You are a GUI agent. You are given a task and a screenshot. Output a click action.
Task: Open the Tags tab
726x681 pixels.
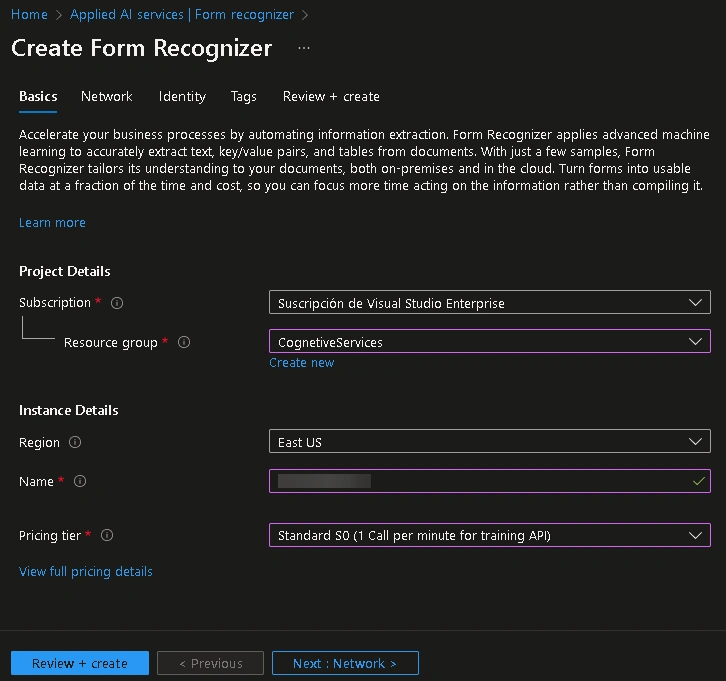coord(244,96)
